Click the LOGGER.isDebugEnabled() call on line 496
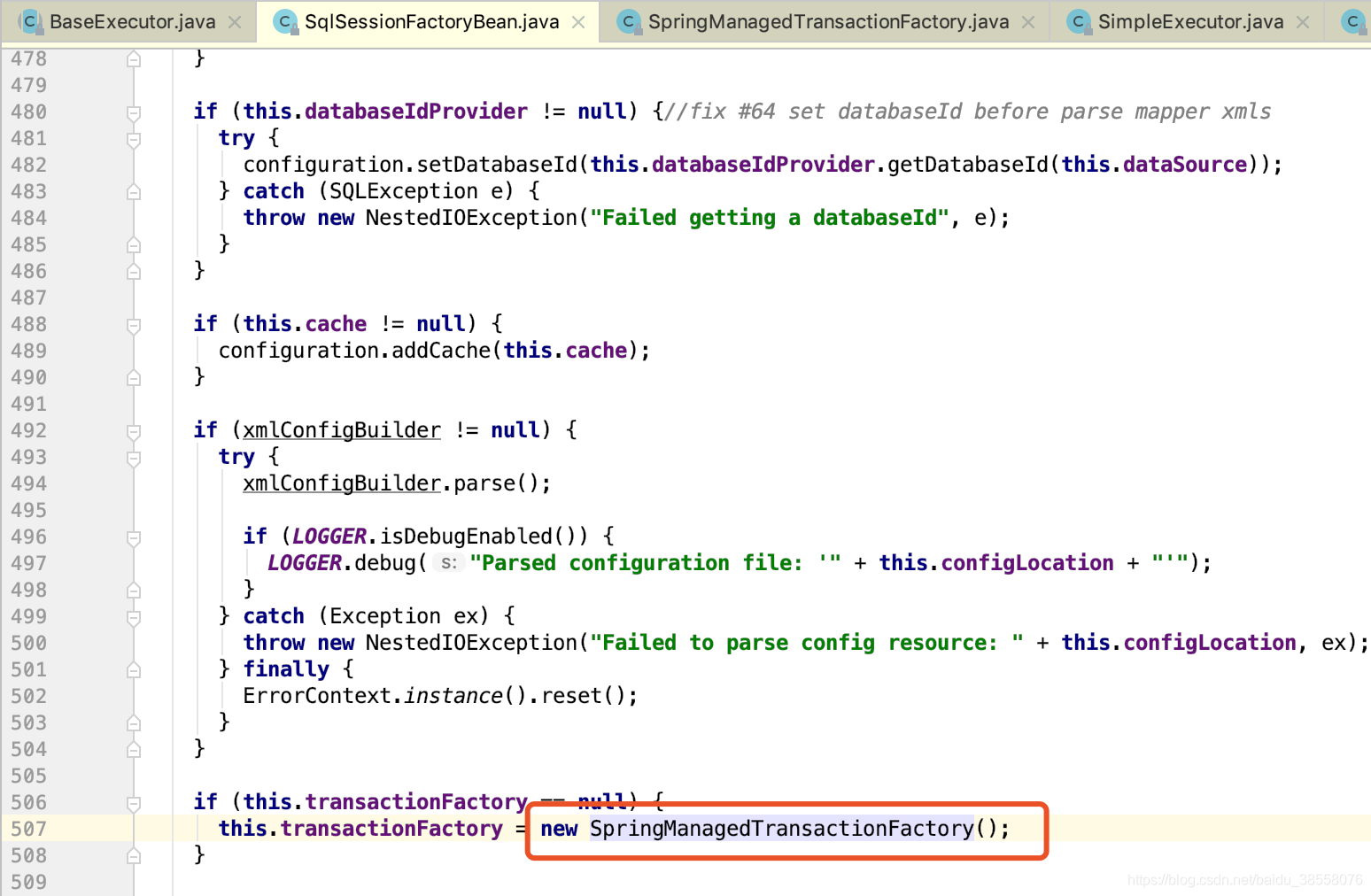 [x=433, y=537]
